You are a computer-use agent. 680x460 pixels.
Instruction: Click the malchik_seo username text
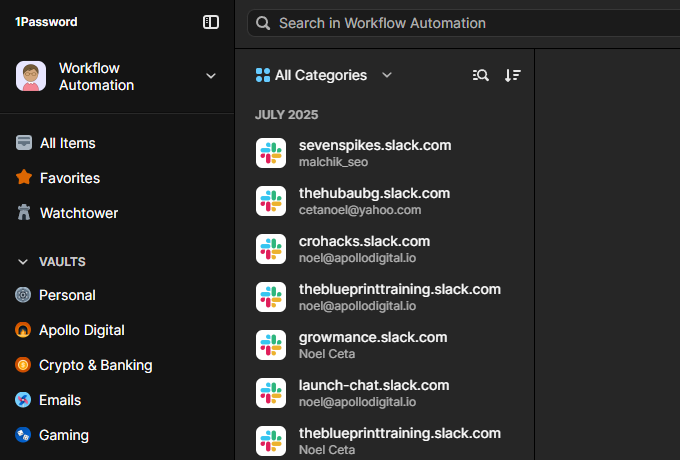[x=333, y=162]
